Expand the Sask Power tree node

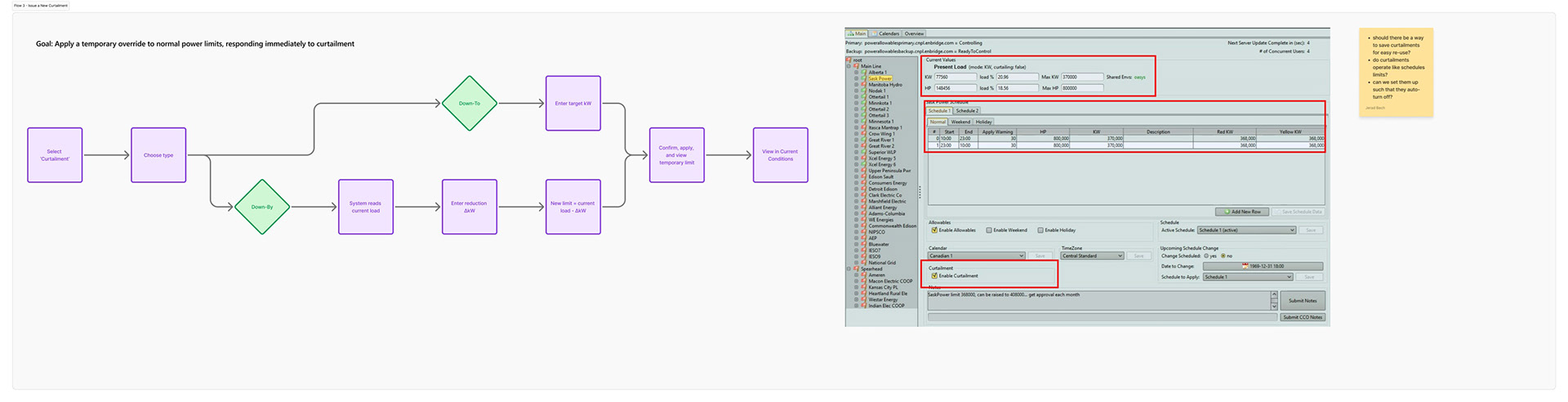[857, 78]
